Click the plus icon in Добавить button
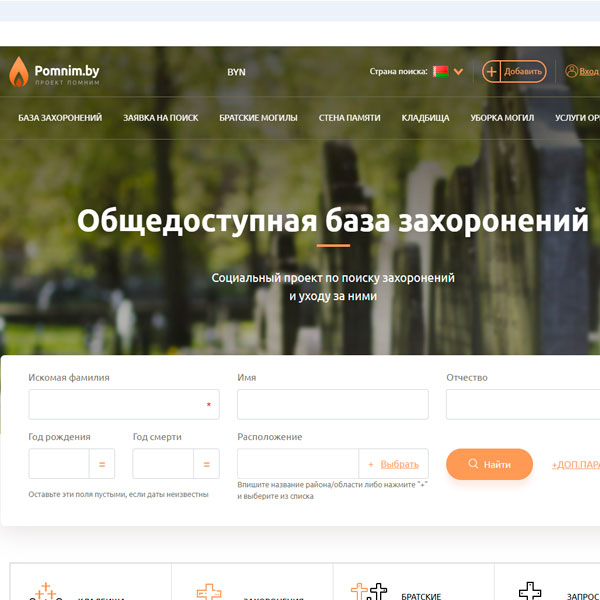The image size is (600, 600). click(x=491, y=72)
